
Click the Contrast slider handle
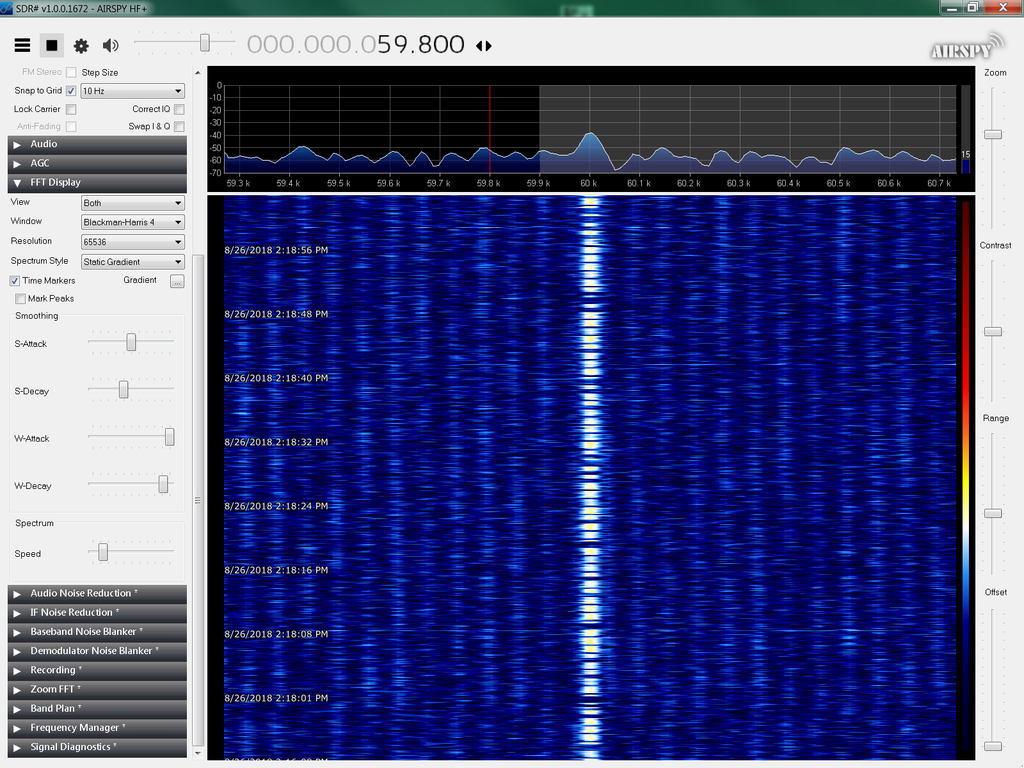[993, 332]
